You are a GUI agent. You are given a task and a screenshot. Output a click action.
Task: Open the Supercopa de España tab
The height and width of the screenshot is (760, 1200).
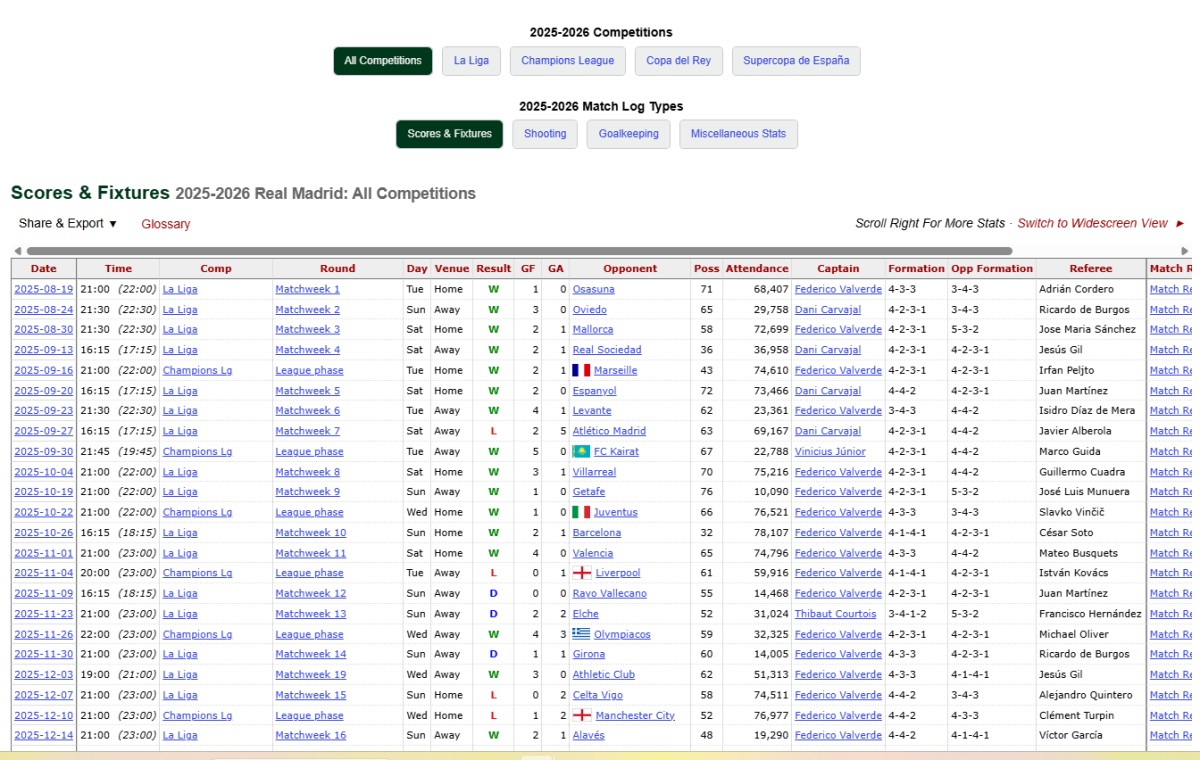[796, 61]
